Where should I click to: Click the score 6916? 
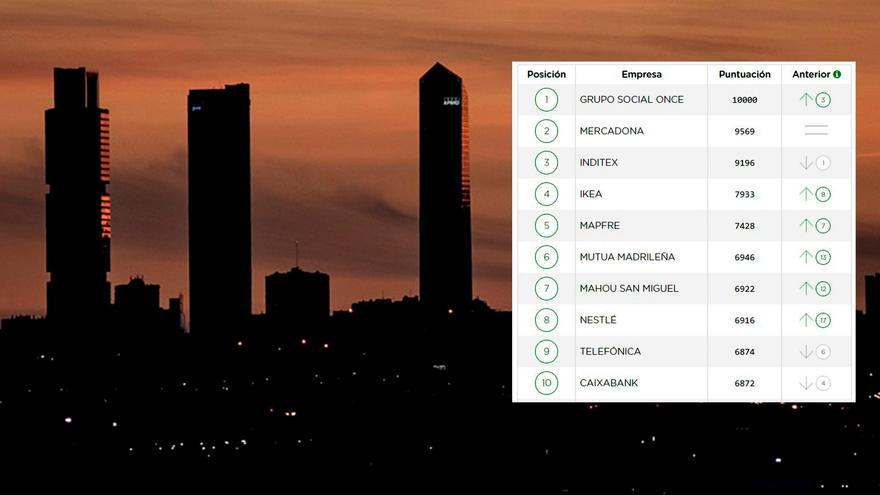pos(744,320)
